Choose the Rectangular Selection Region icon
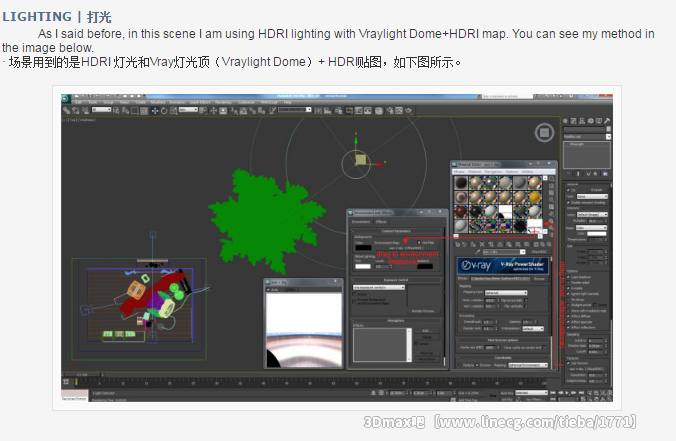The width and height of the screenshot is (676, 441). 135,110
